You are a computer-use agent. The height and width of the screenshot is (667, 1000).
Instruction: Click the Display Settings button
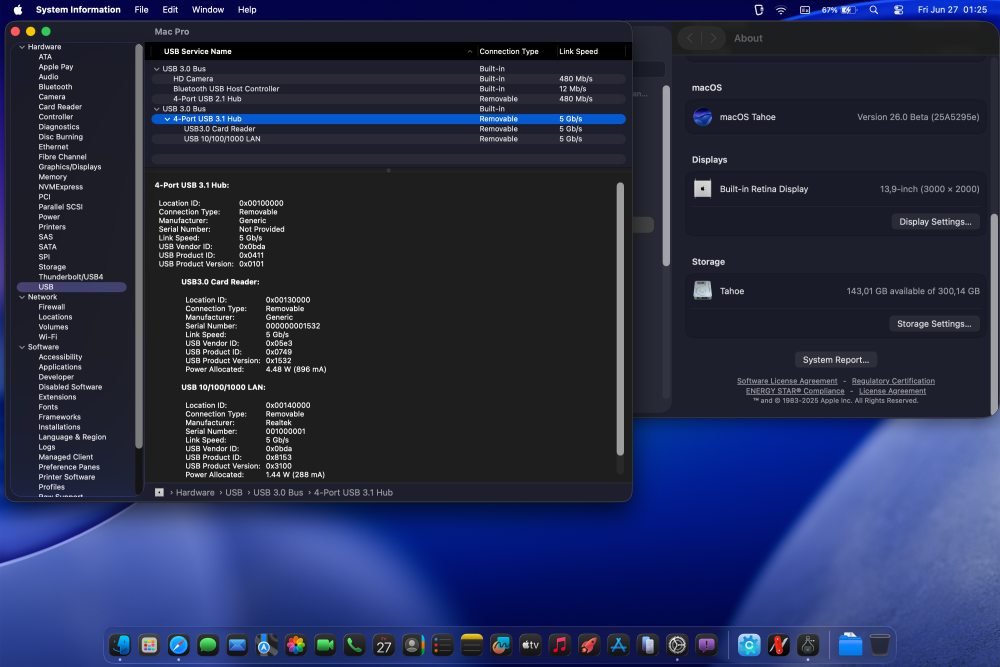[935, 222]
